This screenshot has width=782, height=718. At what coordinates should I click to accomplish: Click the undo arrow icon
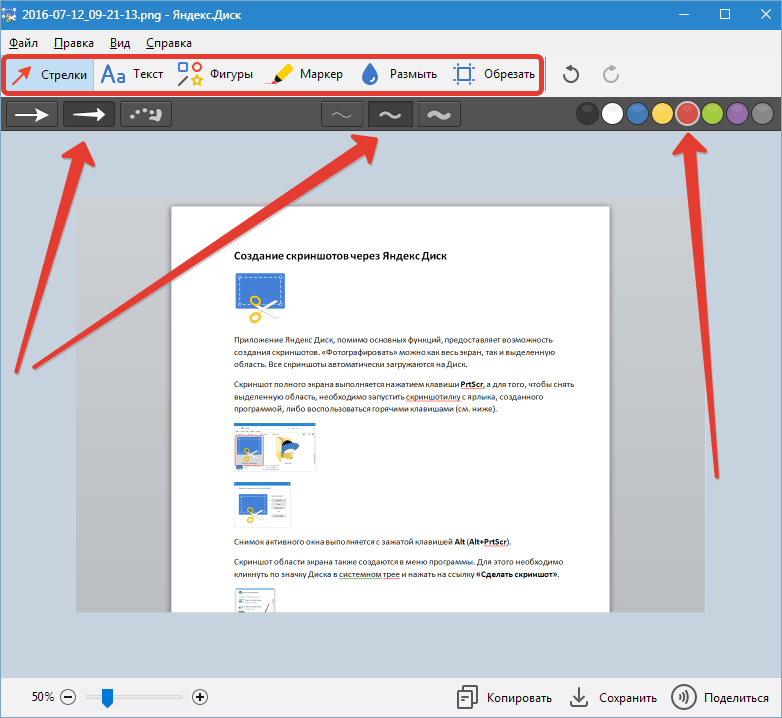pyautogui.click(x=571, y=75)
